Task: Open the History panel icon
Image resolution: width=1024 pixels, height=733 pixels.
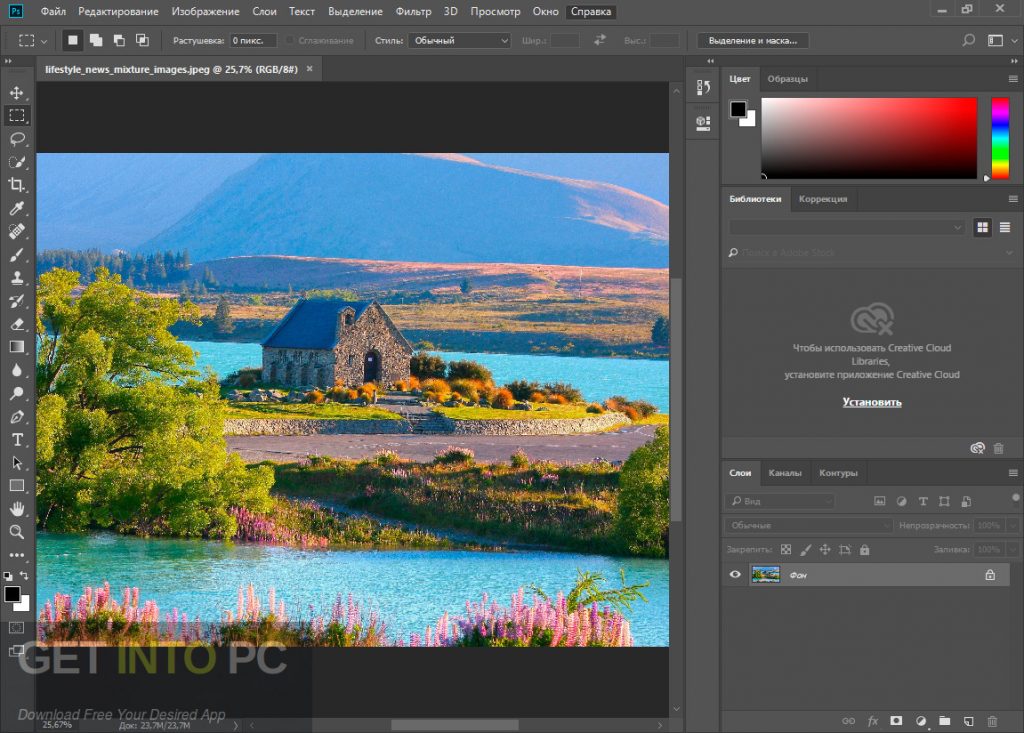Action: [x=703, y=88]
